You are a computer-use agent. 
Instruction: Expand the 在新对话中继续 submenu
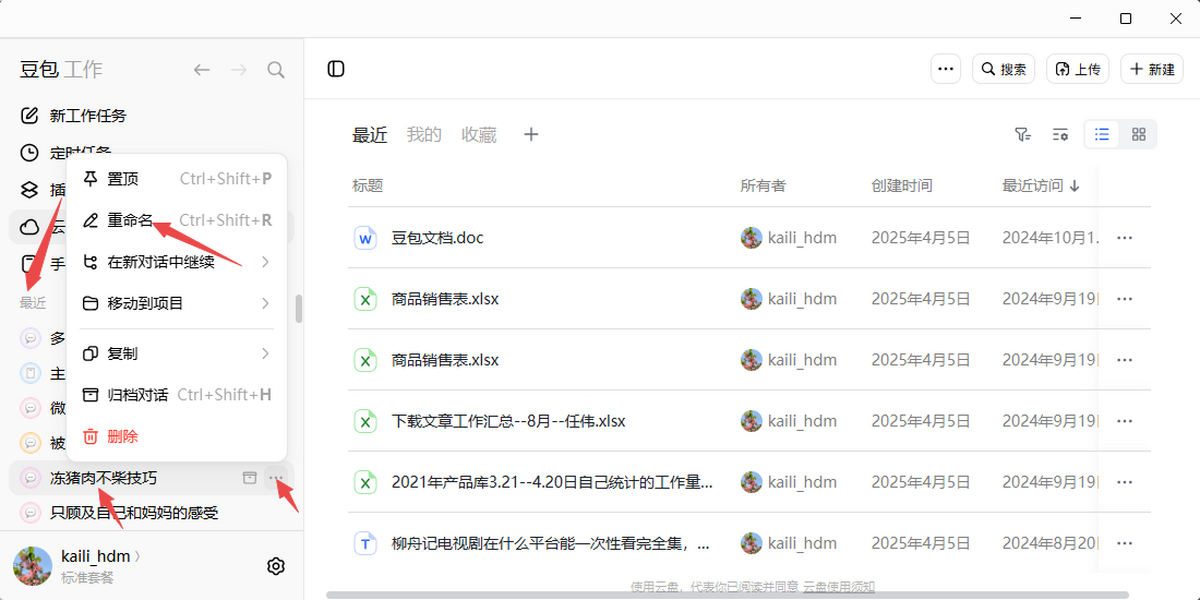tap(176, 262)
